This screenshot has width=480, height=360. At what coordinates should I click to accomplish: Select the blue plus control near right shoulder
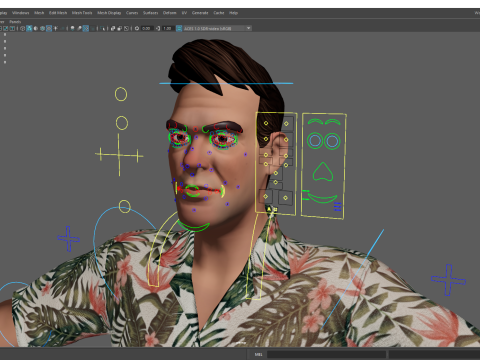(68, 239)
